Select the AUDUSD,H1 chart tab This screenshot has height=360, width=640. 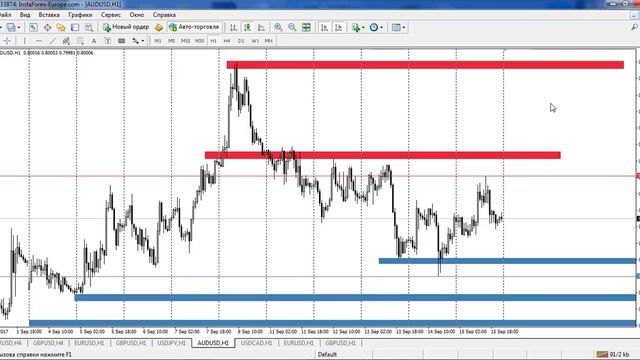tap(213, 343)
